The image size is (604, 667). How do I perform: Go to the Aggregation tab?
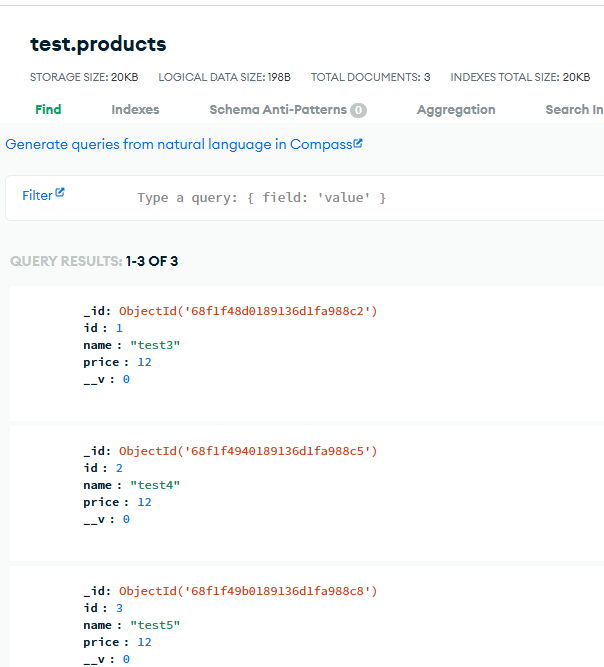click(x=456, y=110)
